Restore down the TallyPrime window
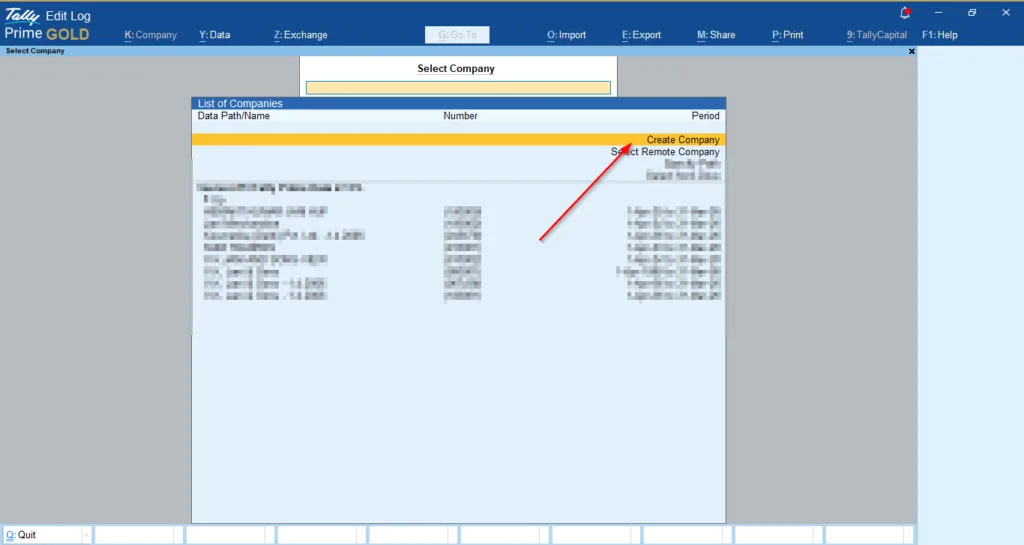Screen dimensions: 1024x545 (x=972, y=12)
